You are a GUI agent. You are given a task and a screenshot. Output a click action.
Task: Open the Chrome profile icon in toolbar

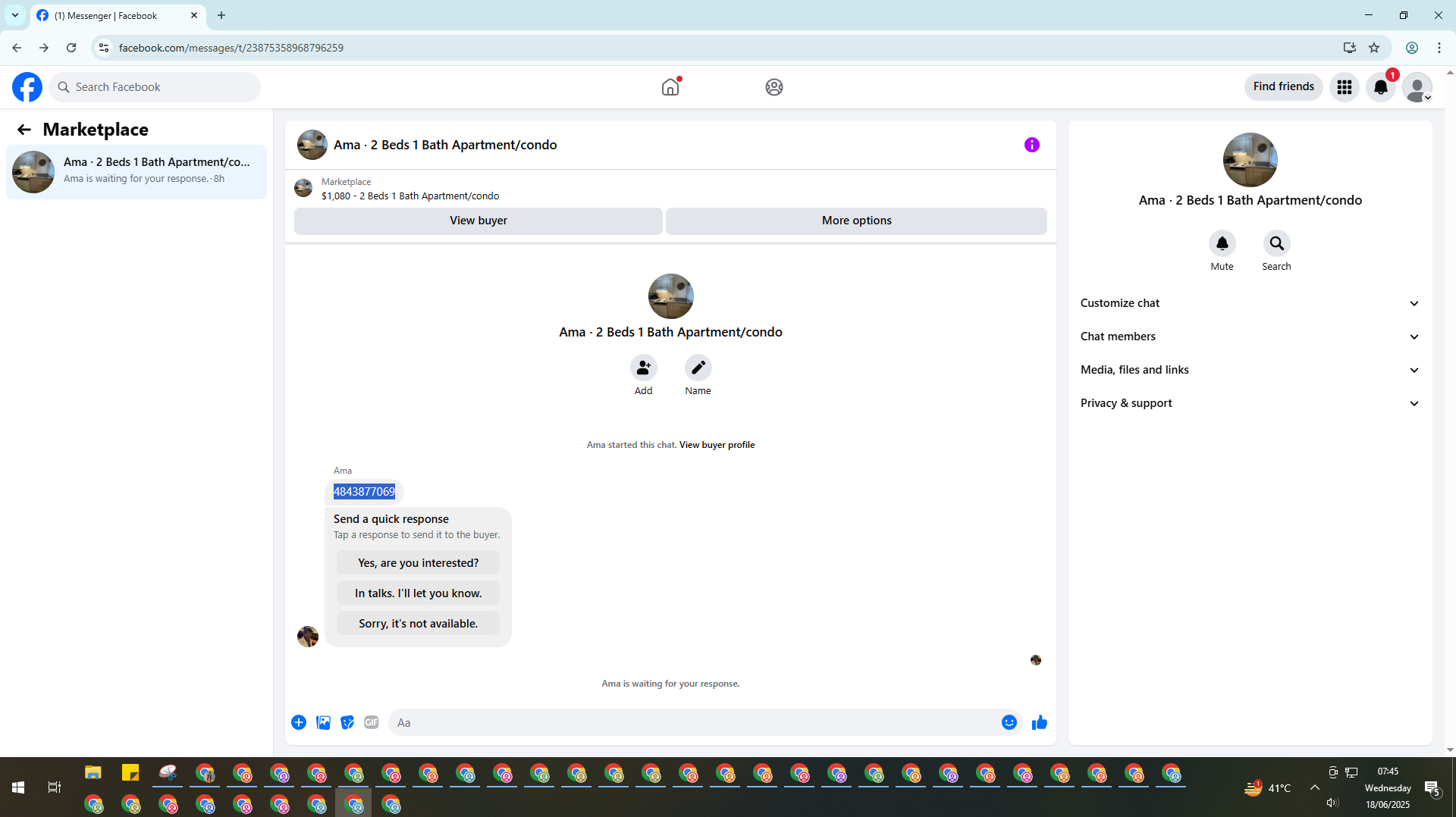pos(1412,48)
